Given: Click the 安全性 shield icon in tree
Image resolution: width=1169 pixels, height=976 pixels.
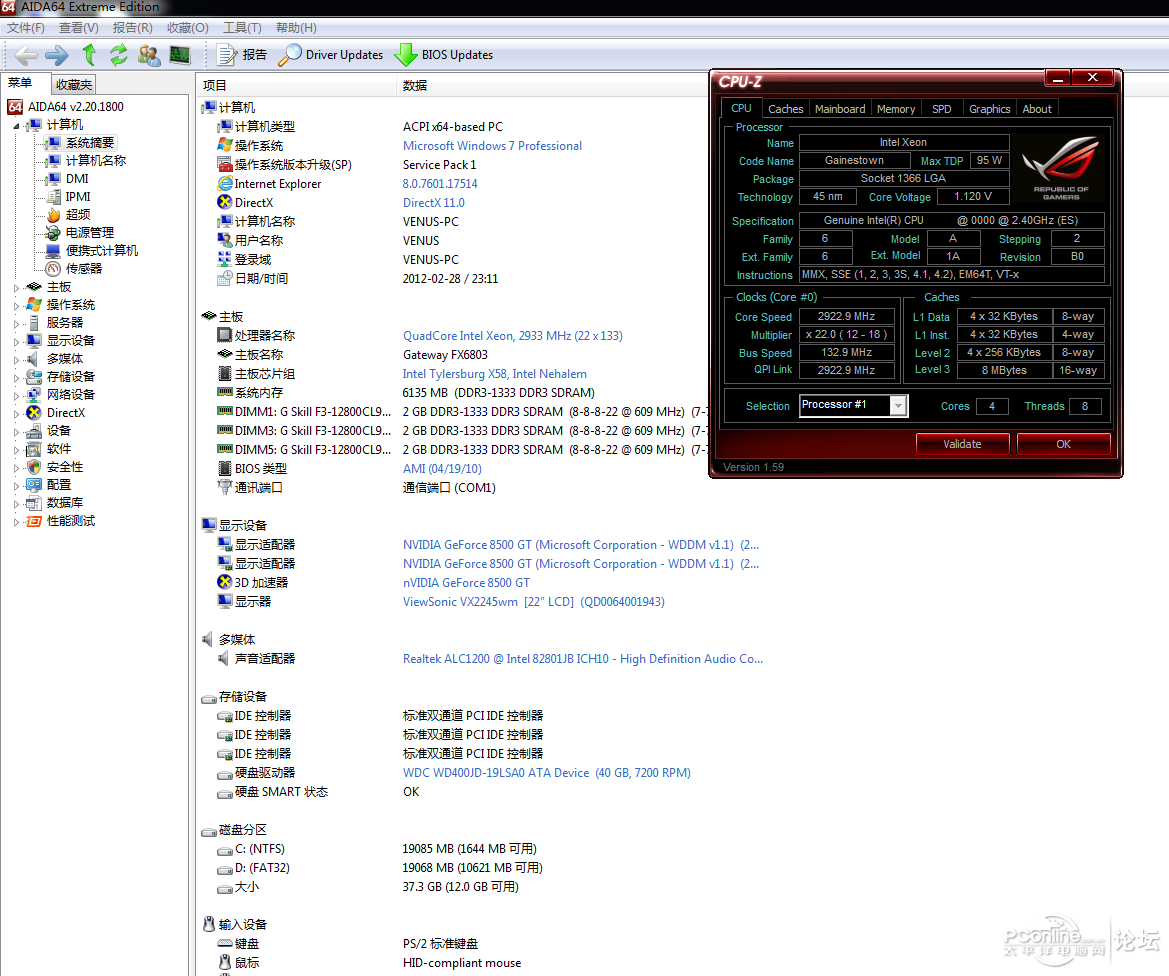Looking at the screenshot, I should 34,467.
